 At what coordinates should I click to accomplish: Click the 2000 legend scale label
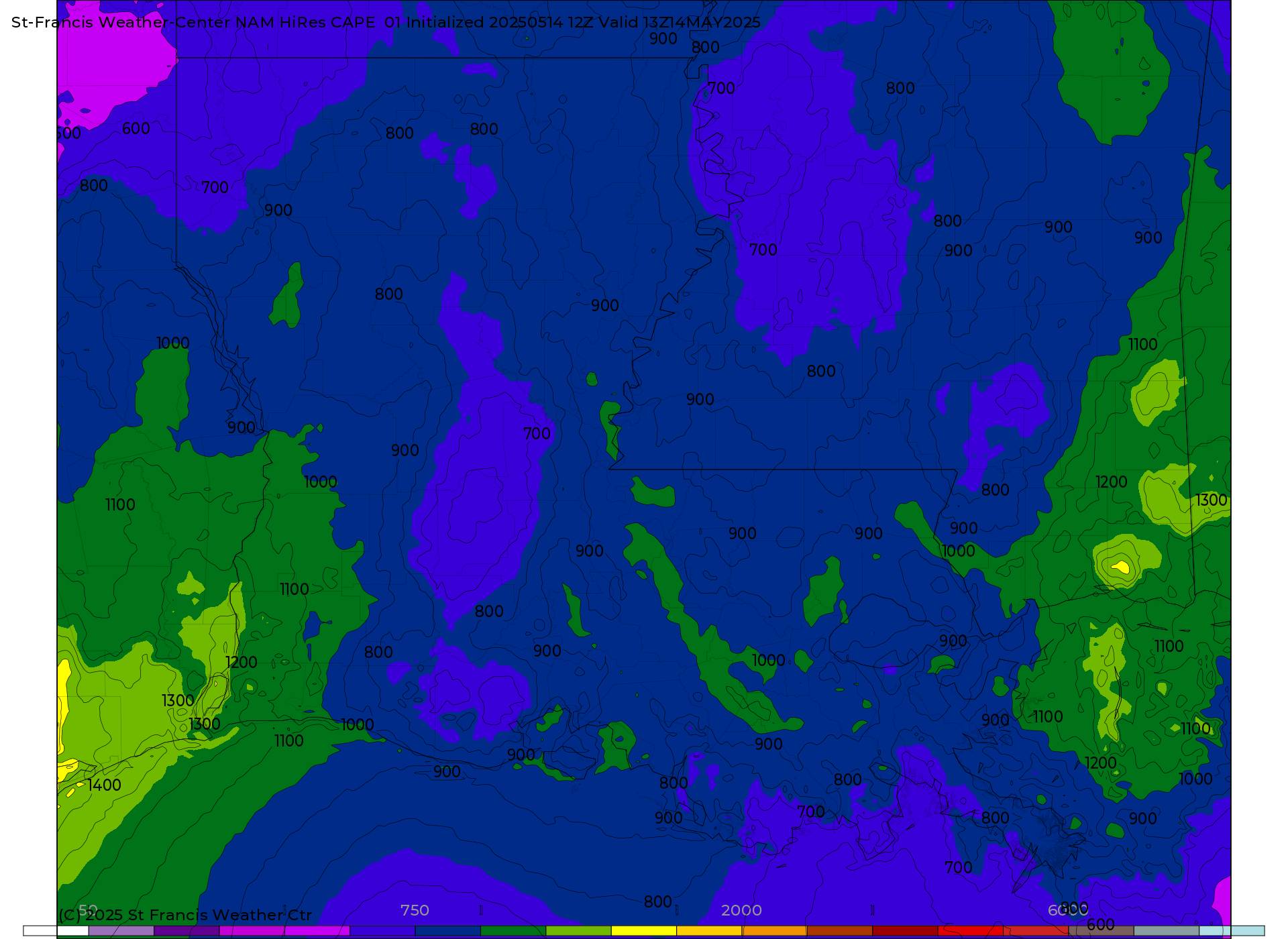[x=741, y=910]
